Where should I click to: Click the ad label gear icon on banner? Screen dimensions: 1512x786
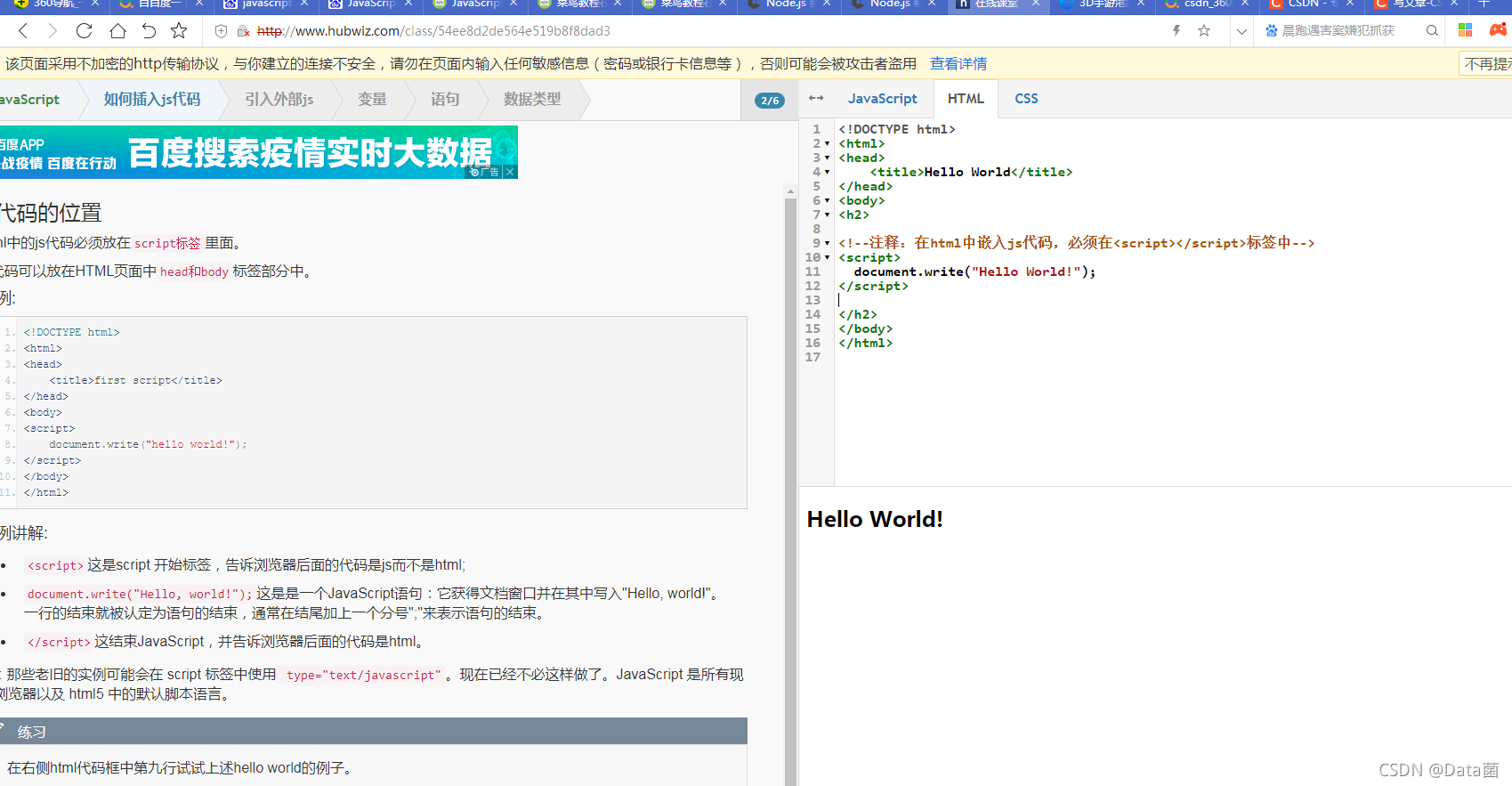[474, 172]
